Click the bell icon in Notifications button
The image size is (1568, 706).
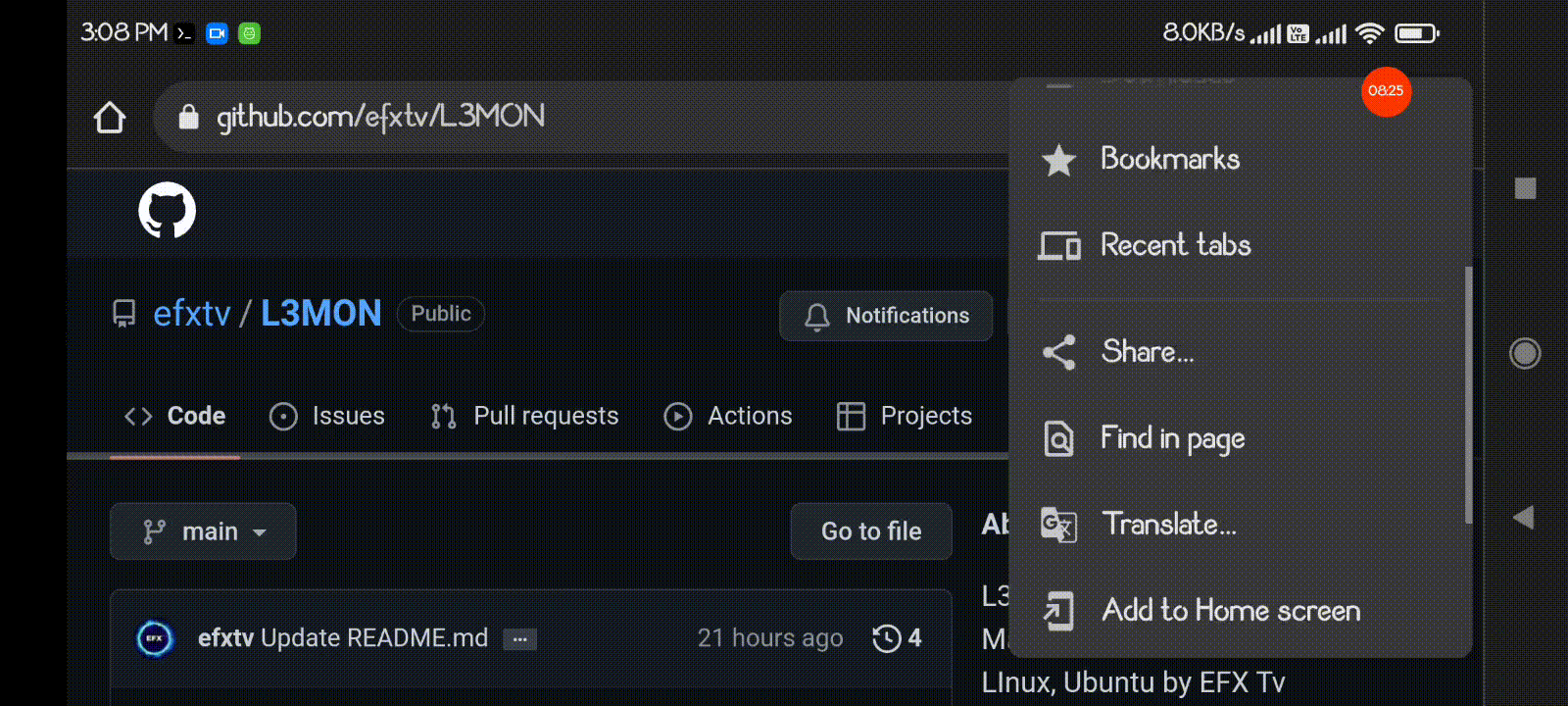(x=817, y=316)
